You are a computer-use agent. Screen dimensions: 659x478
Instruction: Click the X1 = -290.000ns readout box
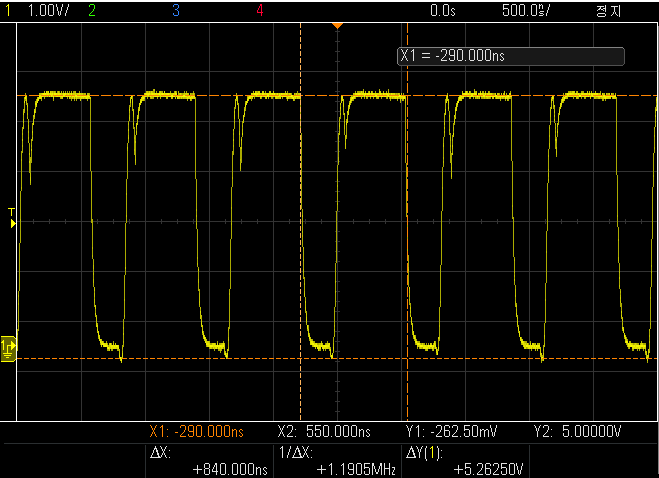pos(510,56)
